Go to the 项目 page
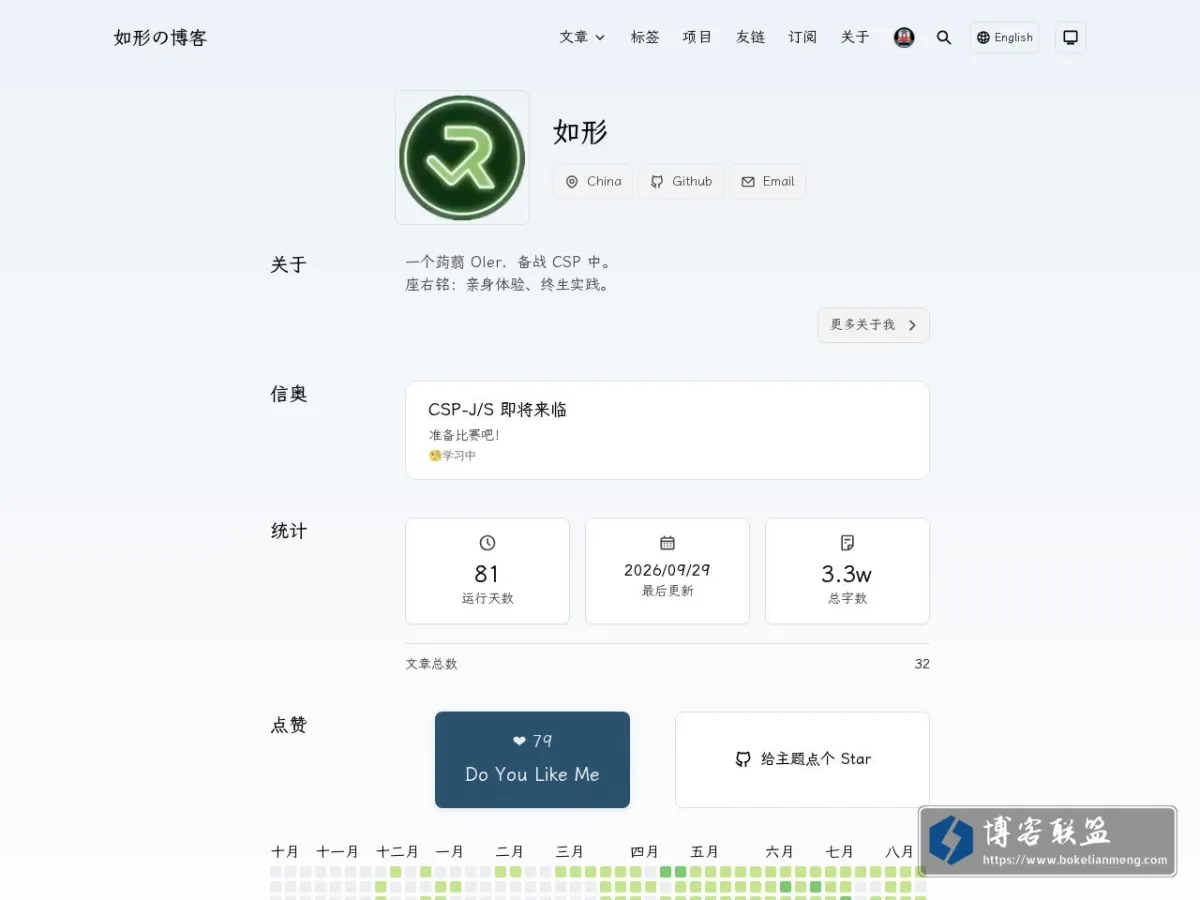Screen dimensions: 1200x900 pyautogui.click(x=697, y=37)
